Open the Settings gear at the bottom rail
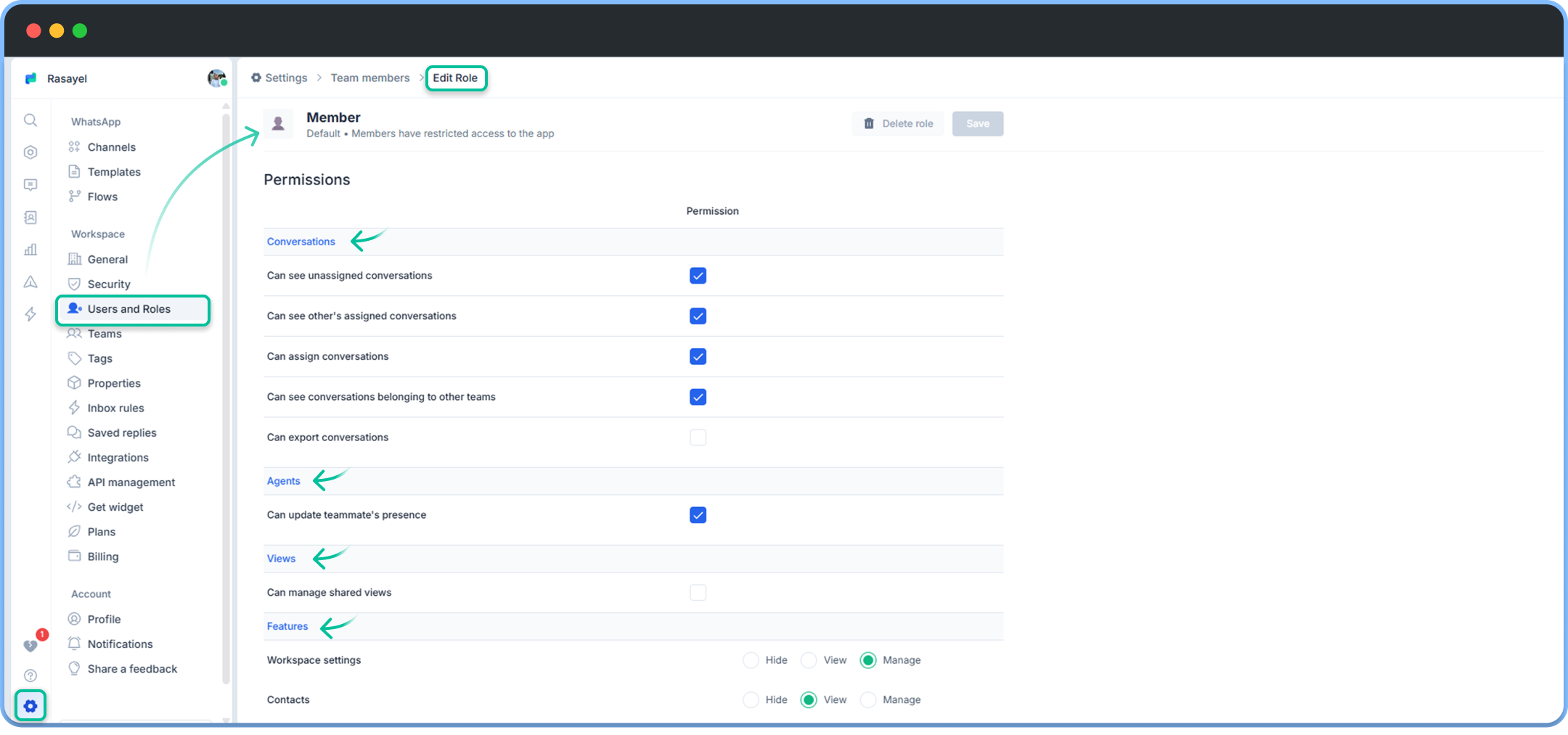Screen dimensions: 1568x735 (30, 705)
